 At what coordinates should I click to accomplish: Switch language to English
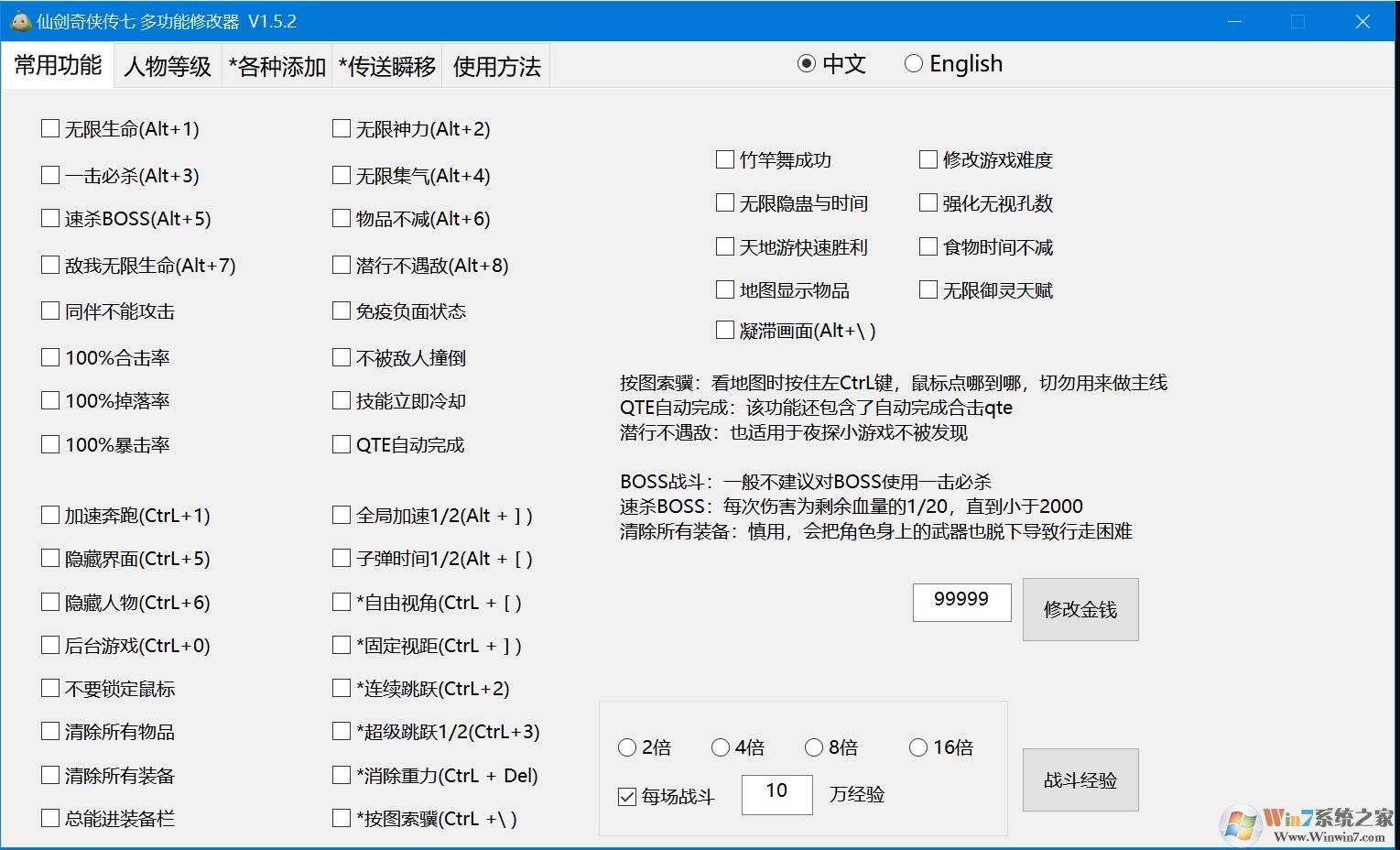point(913,63)
